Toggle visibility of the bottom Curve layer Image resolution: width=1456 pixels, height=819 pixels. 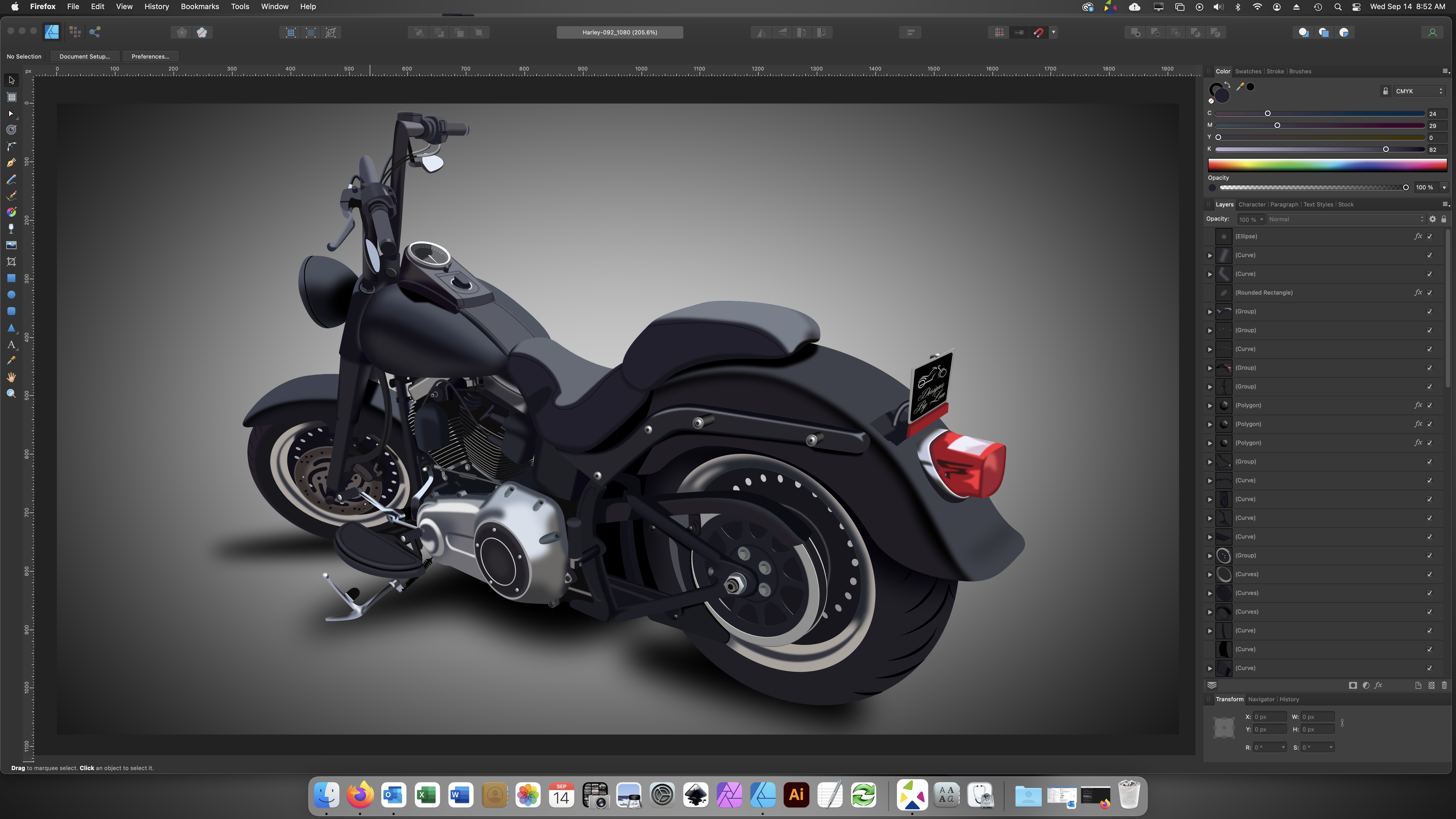[x=1430, y=668]
